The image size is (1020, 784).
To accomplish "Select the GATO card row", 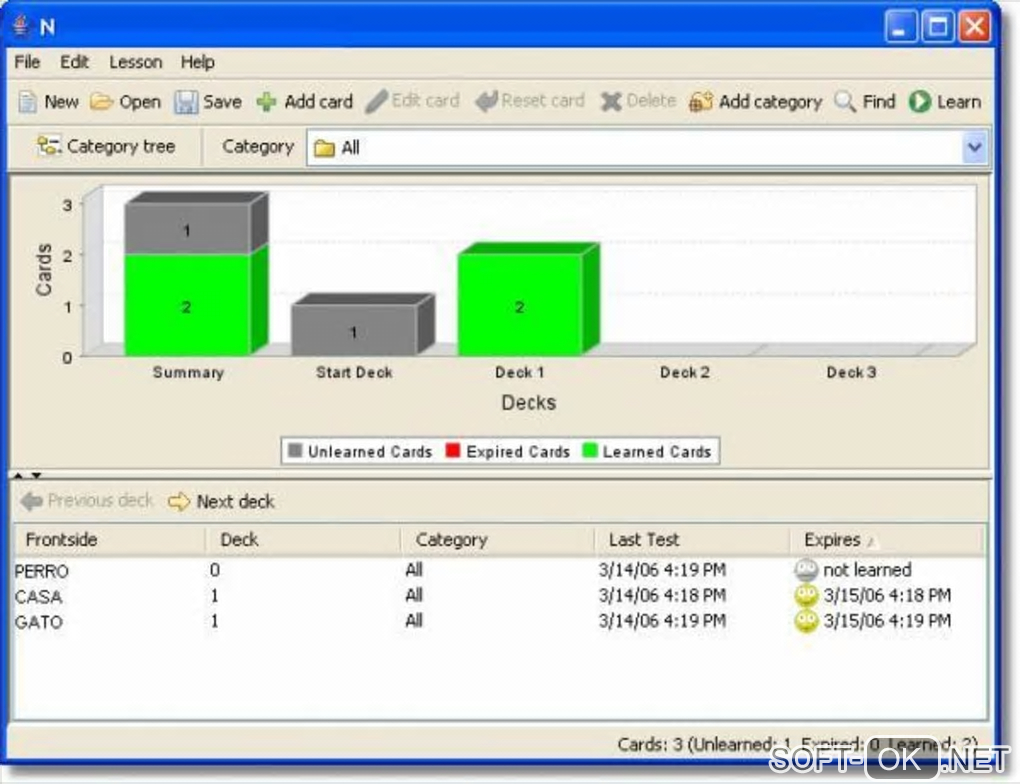I will (499, 621).
